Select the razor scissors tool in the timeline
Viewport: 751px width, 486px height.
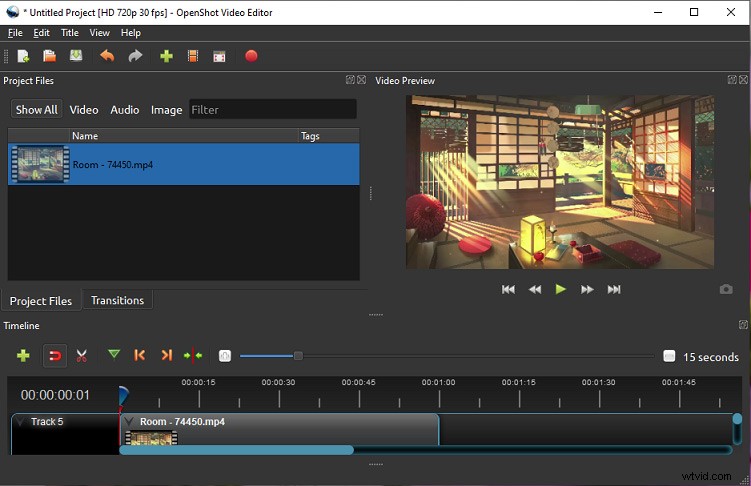[82, 356]
